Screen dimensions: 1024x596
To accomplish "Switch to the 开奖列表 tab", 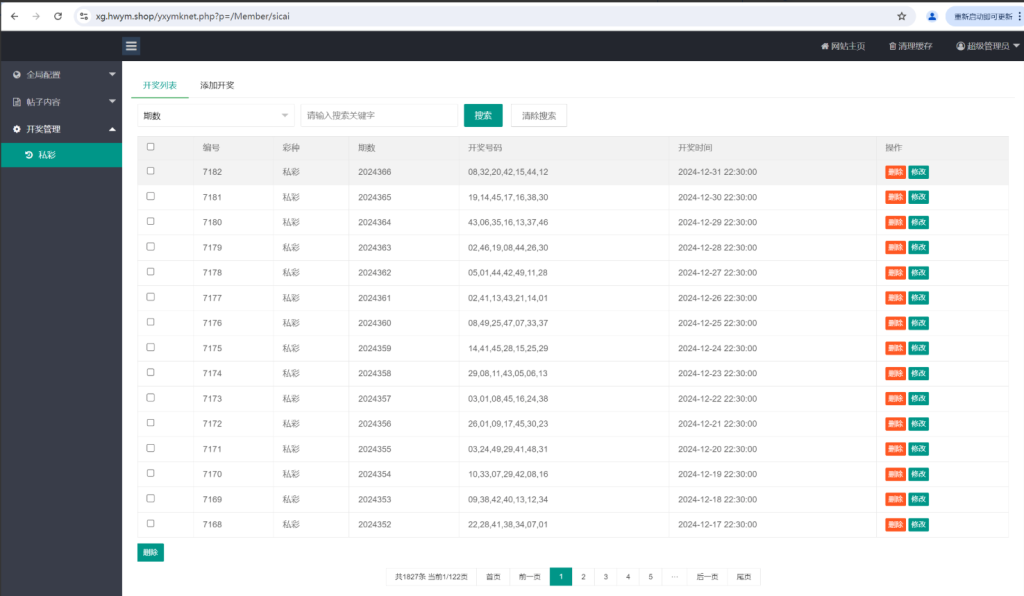I will (x=160, y=86).
